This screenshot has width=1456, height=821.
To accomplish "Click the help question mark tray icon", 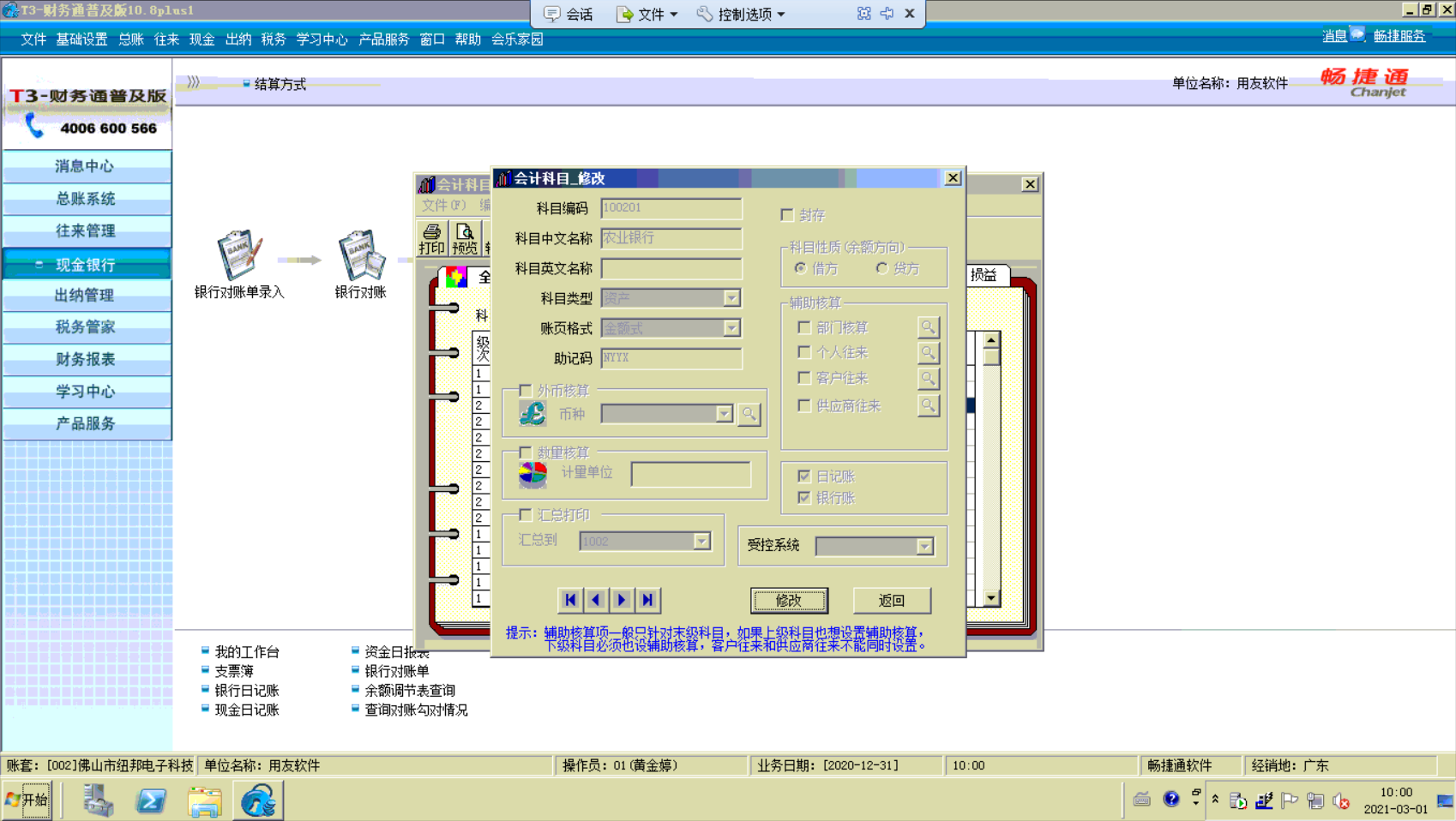I will (x=1171, y=800).
